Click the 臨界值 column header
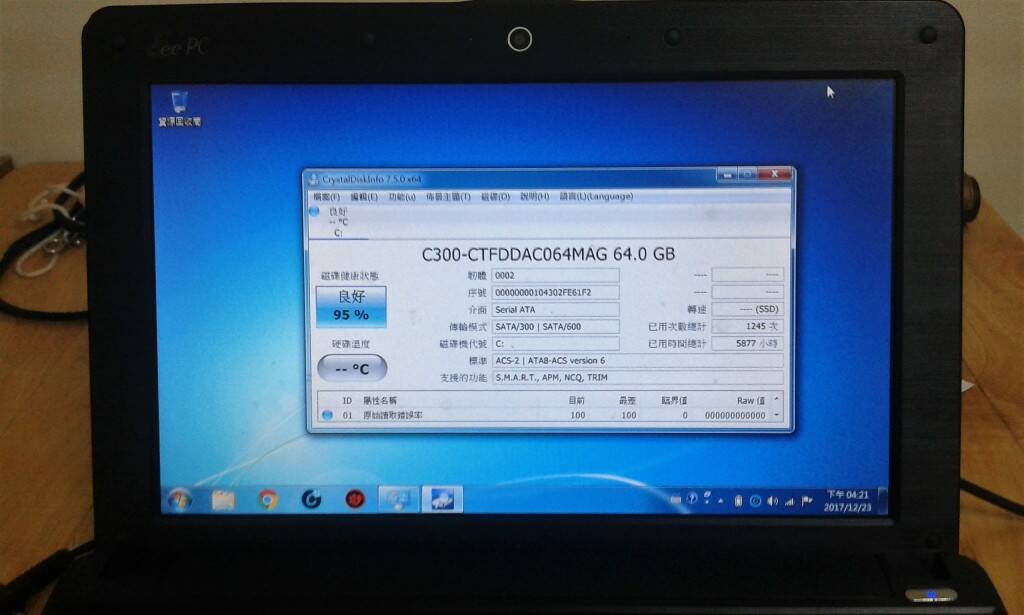Viewport: 1024px width, 615px height. [674, 400]
